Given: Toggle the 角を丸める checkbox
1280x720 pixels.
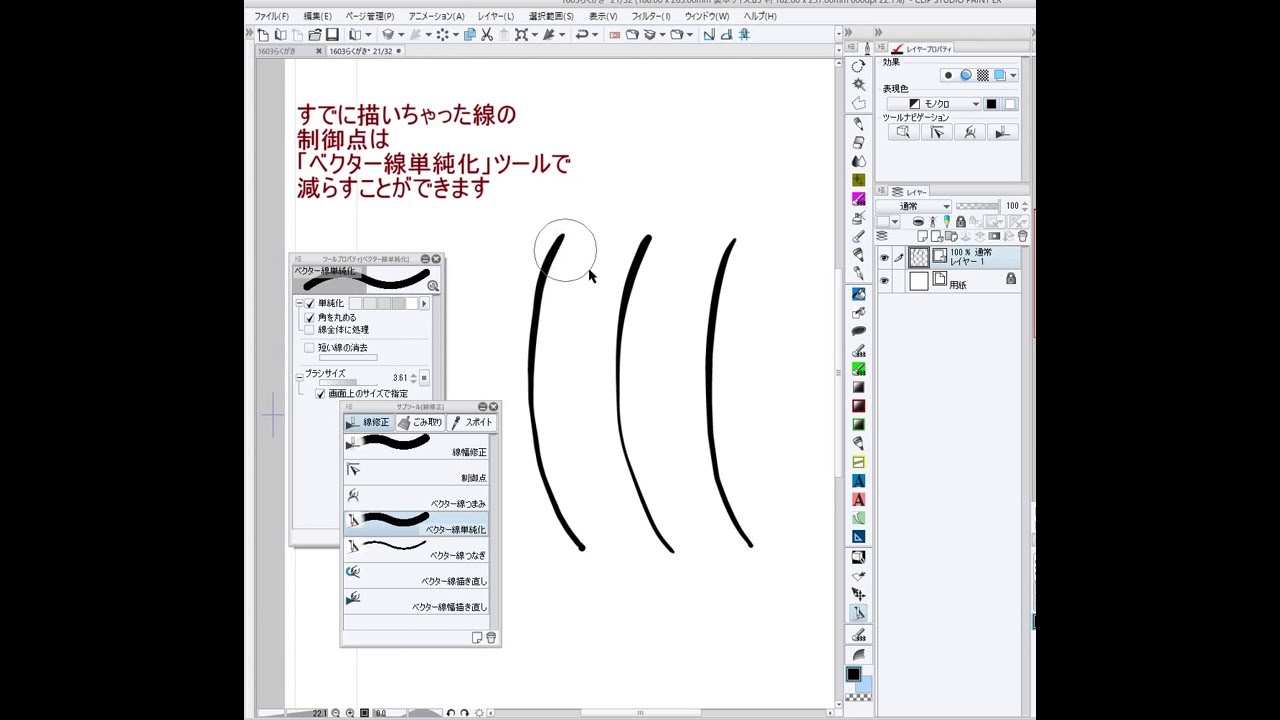Looking at the screenshot, I should pyautogui.click(x=310, y=317).
